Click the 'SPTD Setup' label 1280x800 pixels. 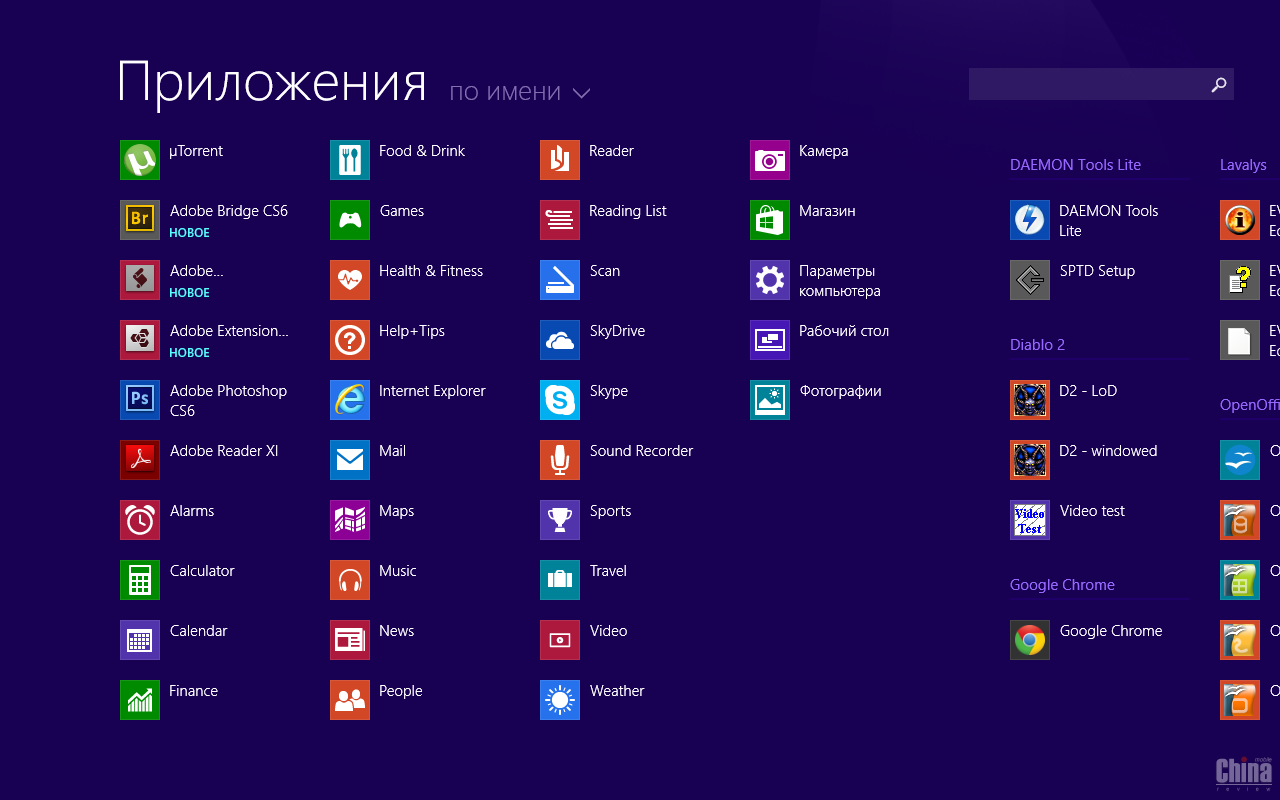click(x=1097, y=271)
